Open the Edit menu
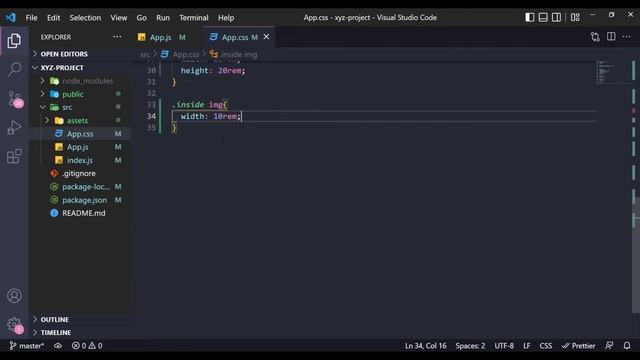This screenshot has width=640, height=360. (x=53, y=18)
